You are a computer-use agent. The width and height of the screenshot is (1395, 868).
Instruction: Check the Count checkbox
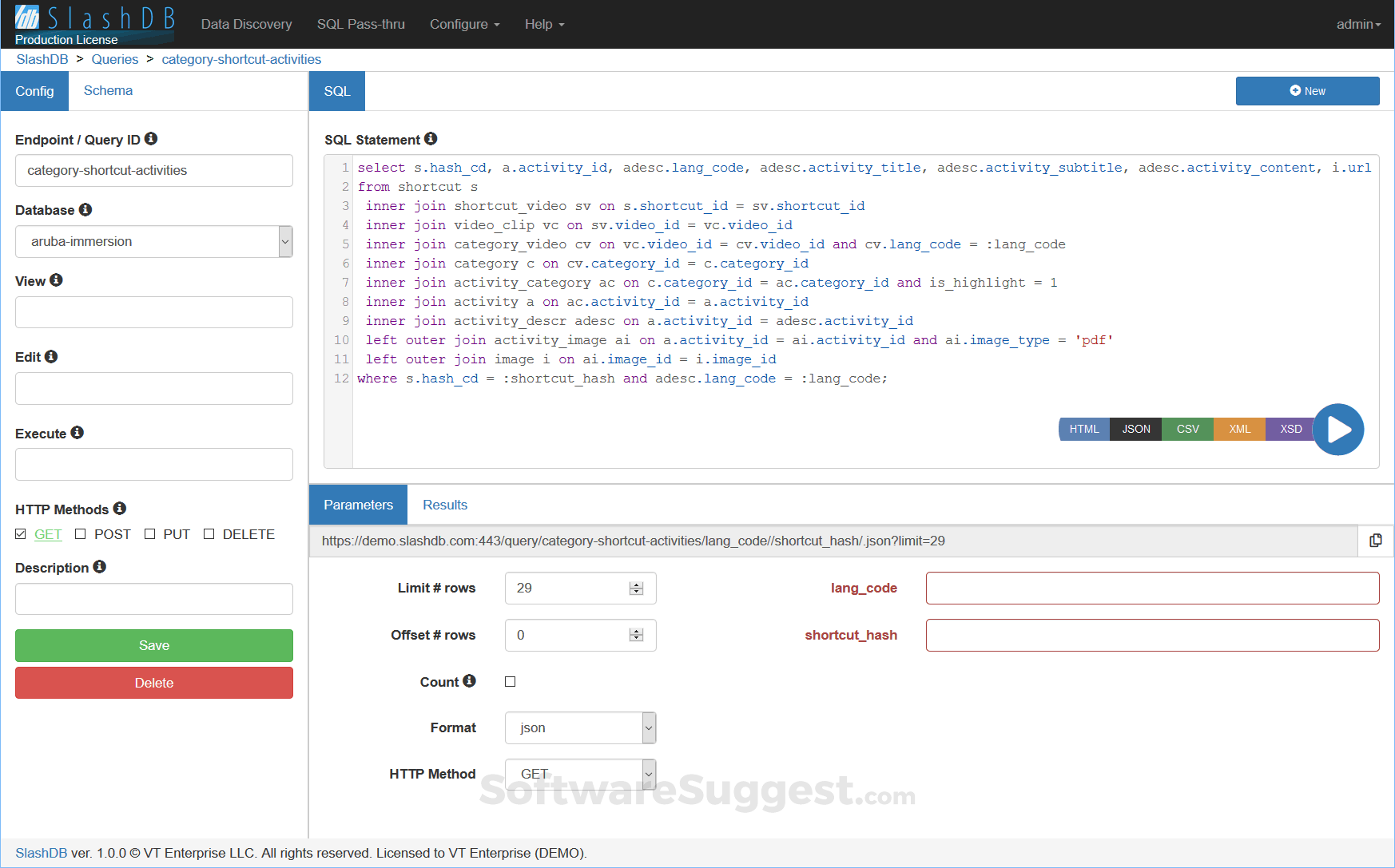click(510, 681)
